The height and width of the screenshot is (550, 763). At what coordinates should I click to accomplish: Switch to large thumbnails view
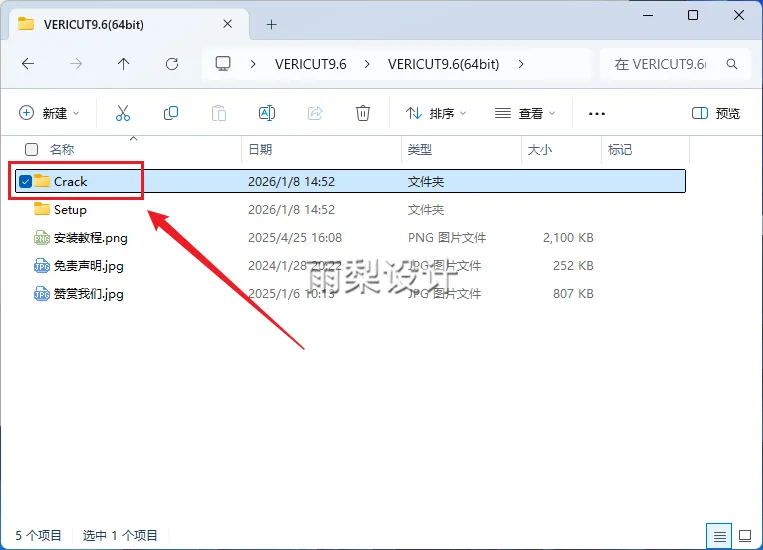coord(745,536)
